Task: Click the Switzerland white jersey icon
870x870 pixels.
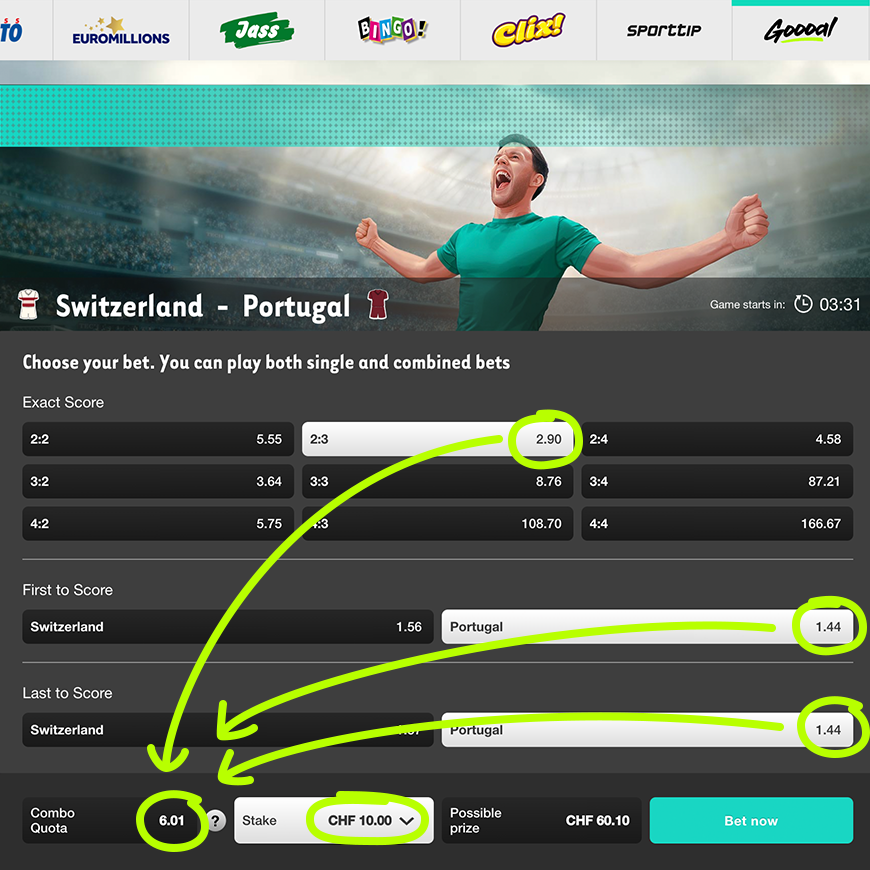Action: point(28,304)
